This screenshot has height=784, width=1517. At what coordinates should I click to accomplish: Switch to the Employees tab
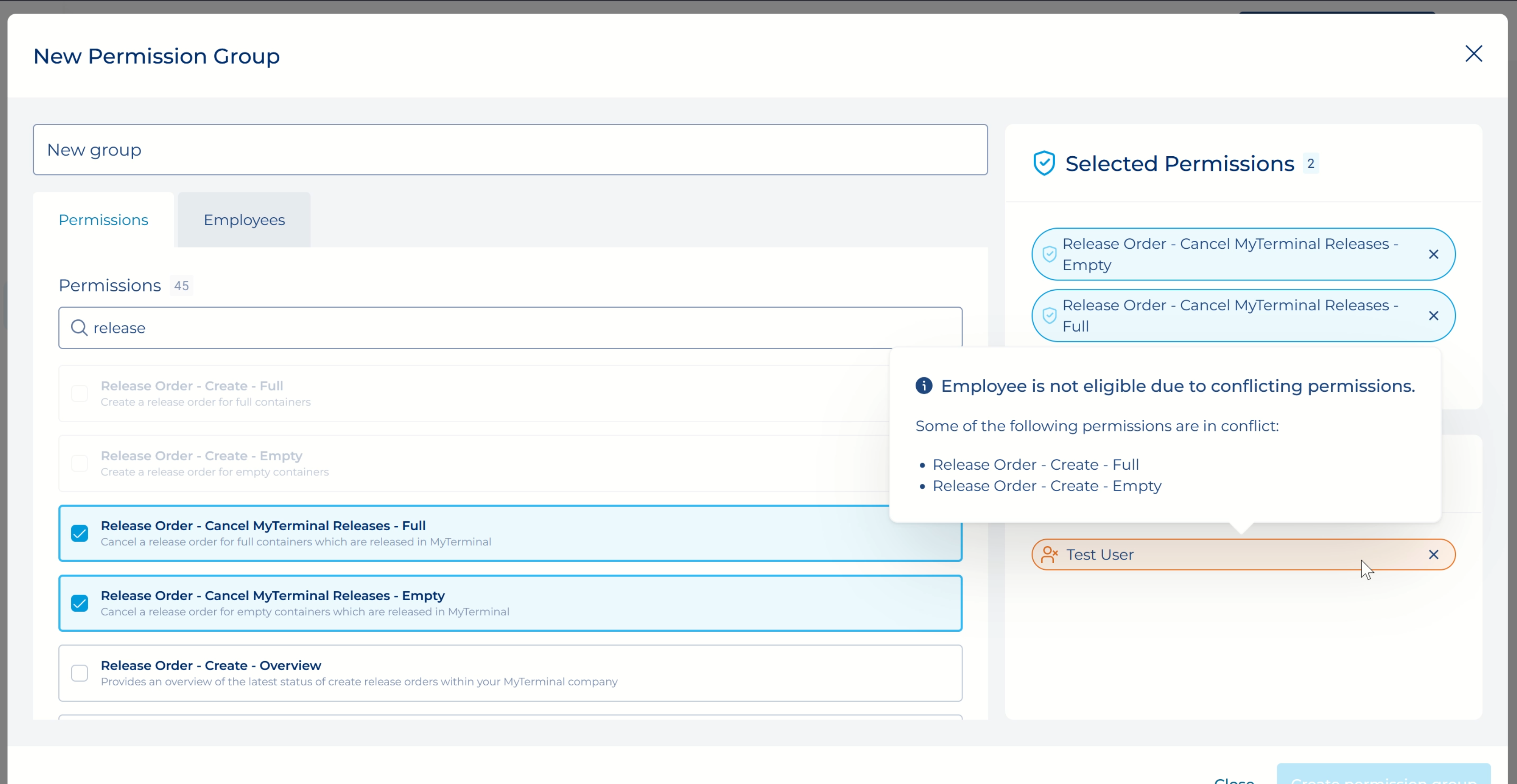(244, 220)
